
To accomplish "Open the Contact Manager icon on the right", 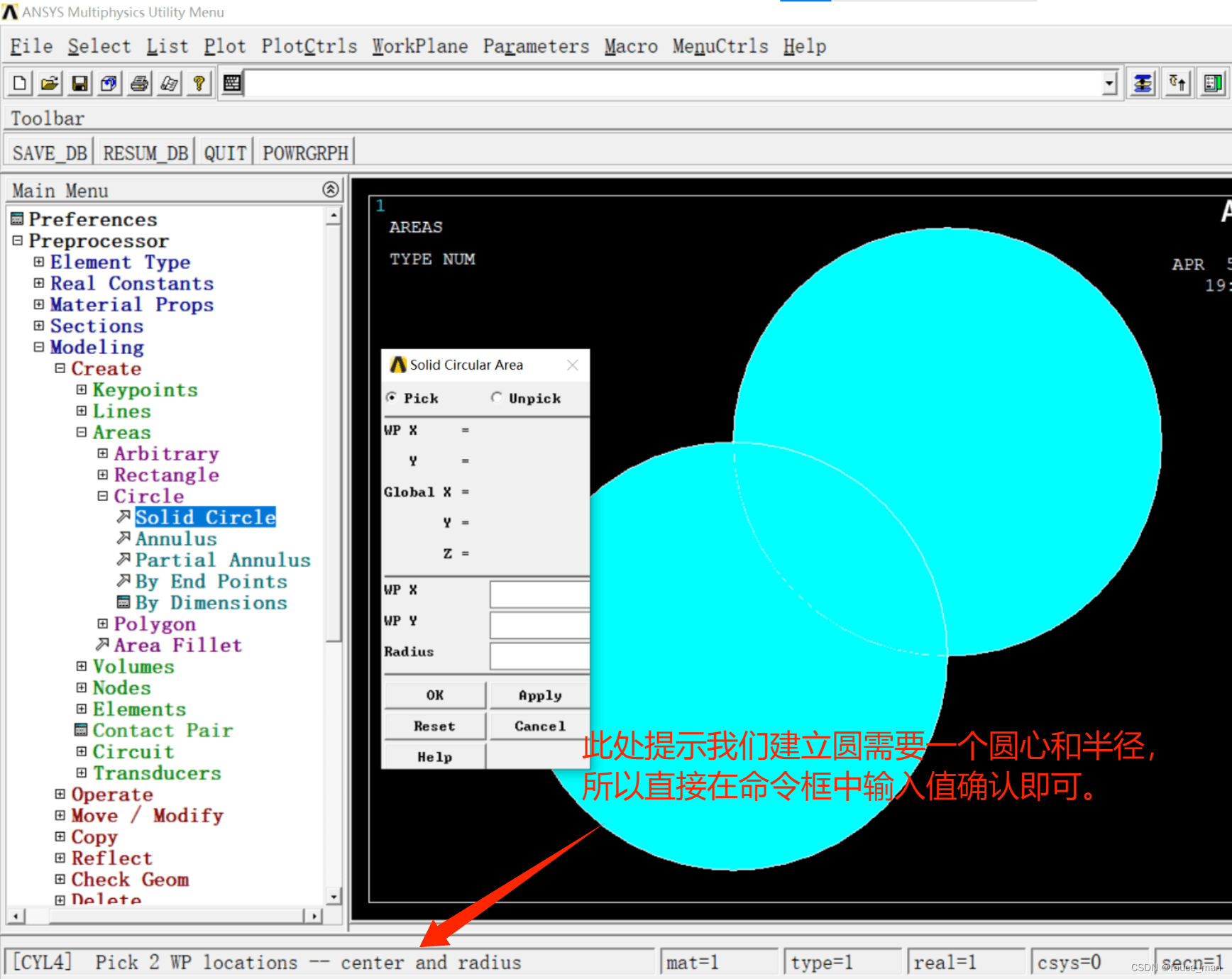I will coord(1214,82).
